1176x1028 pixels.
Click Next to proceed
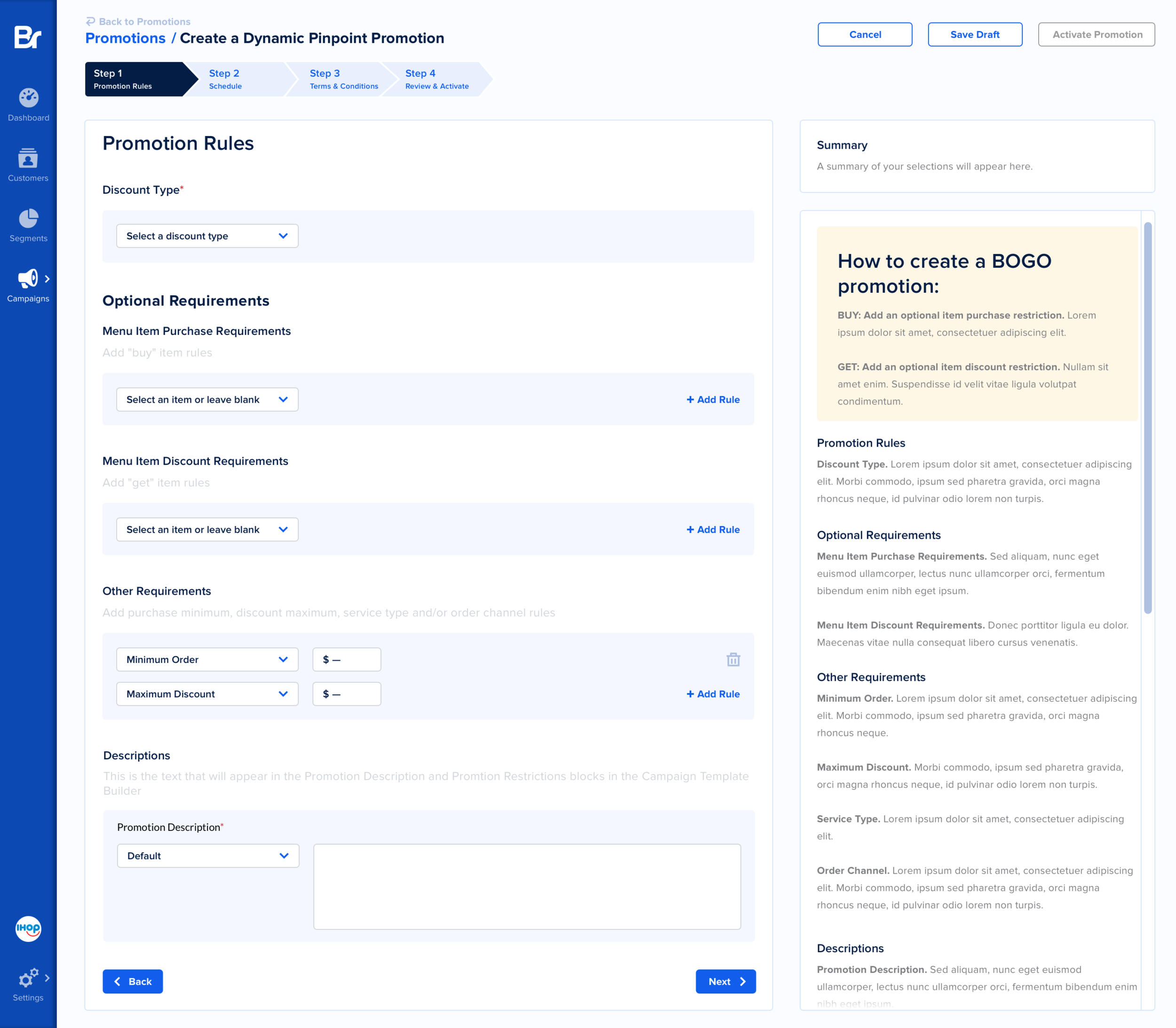point(725,981)
